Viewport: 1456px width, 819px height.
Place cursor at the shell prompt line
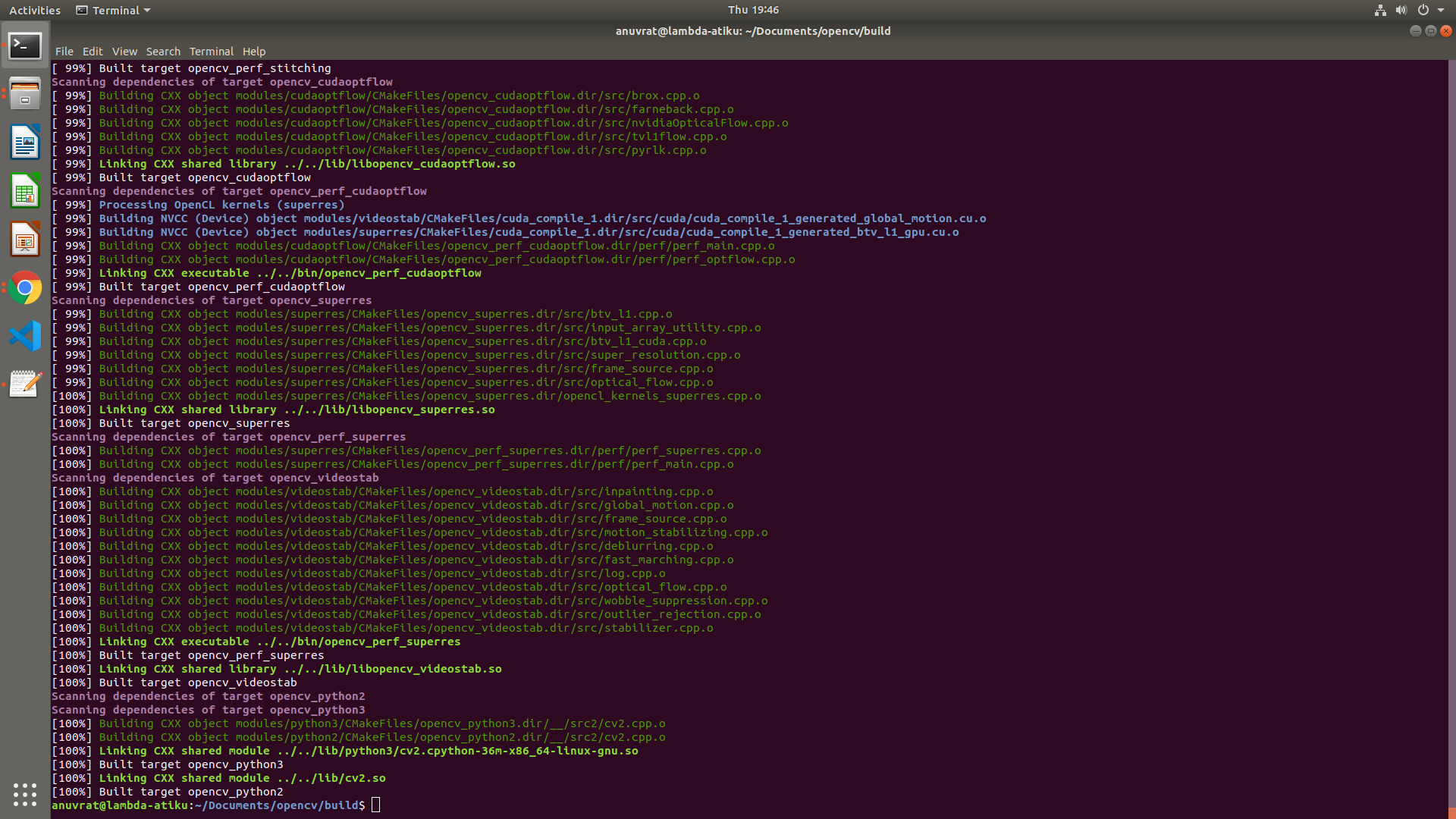coord(375,805)
